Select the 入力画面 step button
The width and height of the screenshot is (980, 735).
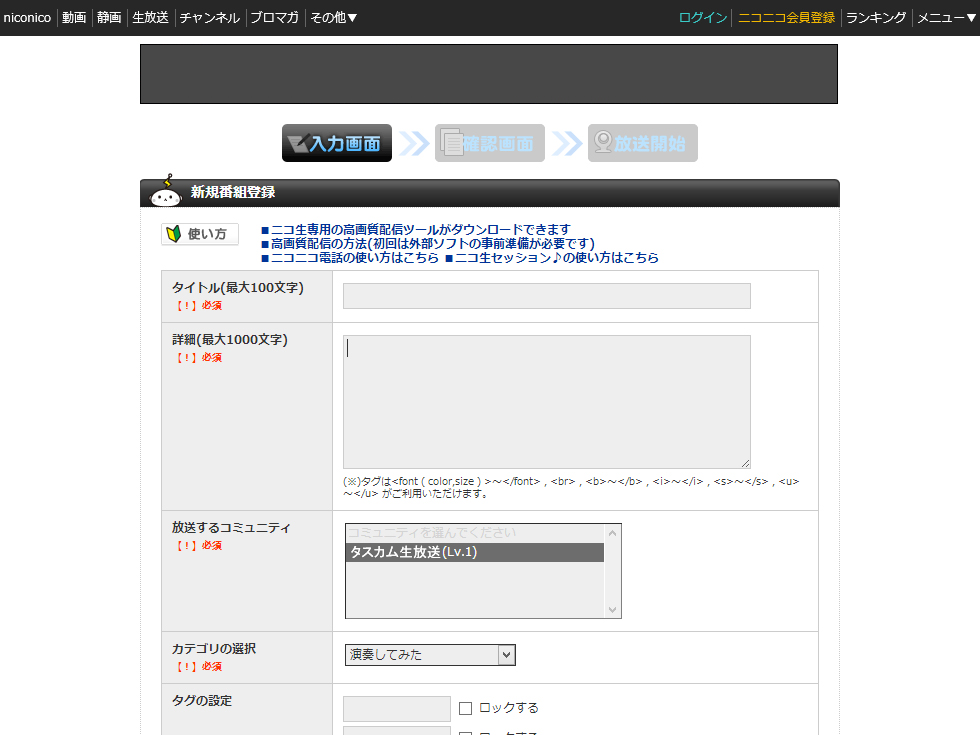pos(337,143)
